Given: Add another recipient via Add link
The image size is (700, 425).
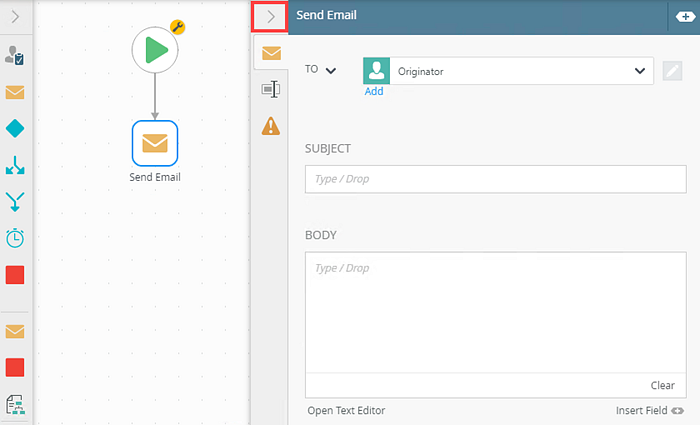Looking at the screenshot, I should (x=374, y=92).
